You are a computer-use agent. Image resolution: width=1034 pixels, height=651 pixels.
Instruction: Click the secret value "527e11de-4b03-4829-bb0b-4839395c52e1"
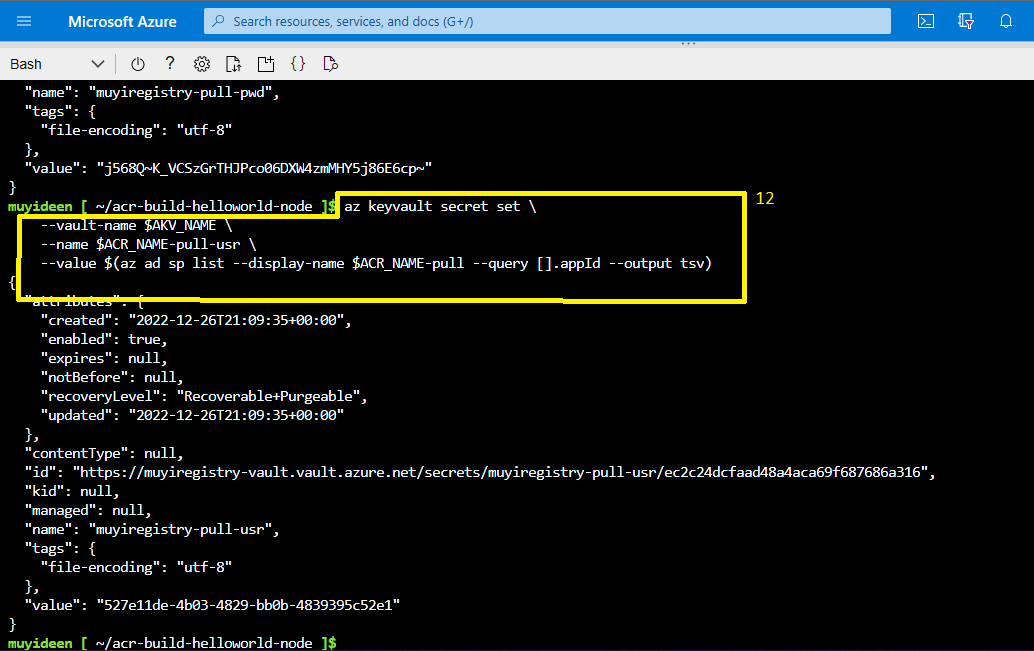click(248, 605)
